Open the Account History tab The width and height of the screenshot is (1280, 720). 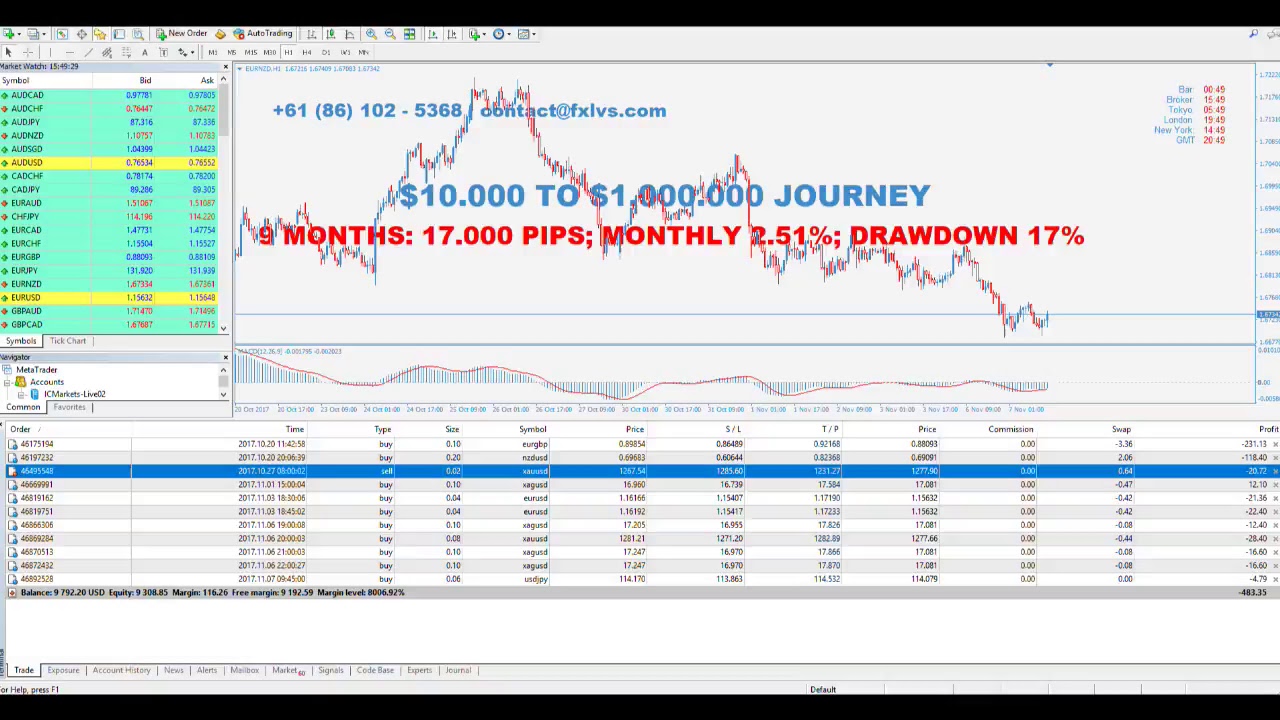click(121, 670)
